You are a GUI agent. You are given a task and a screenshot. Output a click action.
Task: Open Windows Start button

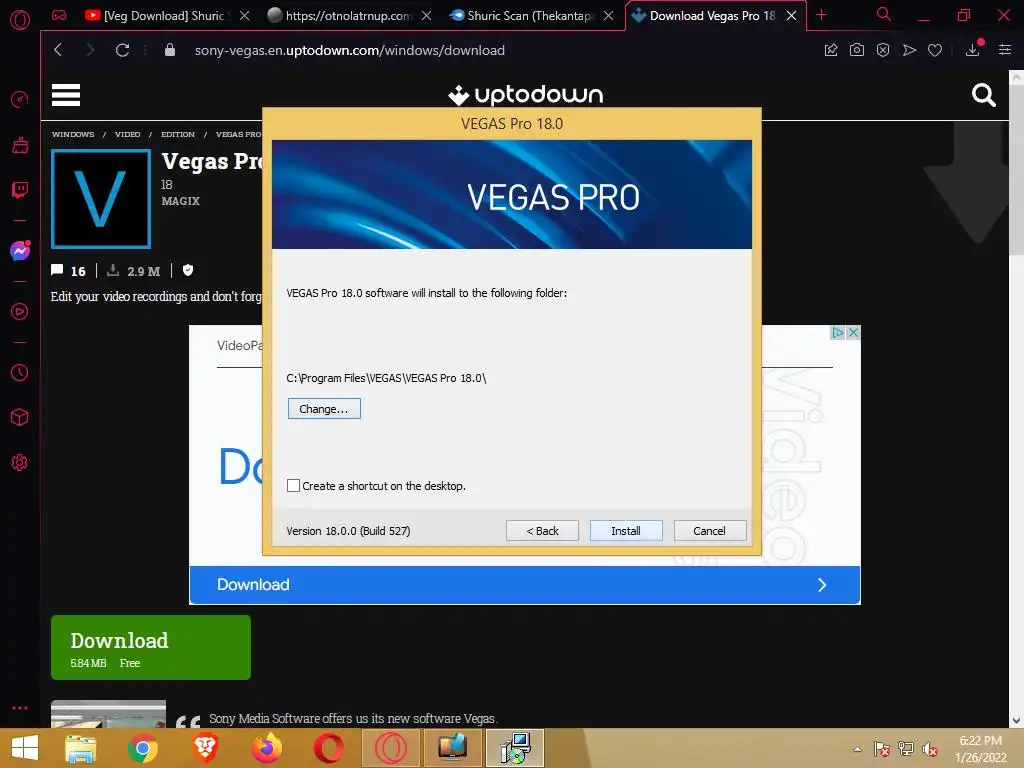tap(25, 748)
